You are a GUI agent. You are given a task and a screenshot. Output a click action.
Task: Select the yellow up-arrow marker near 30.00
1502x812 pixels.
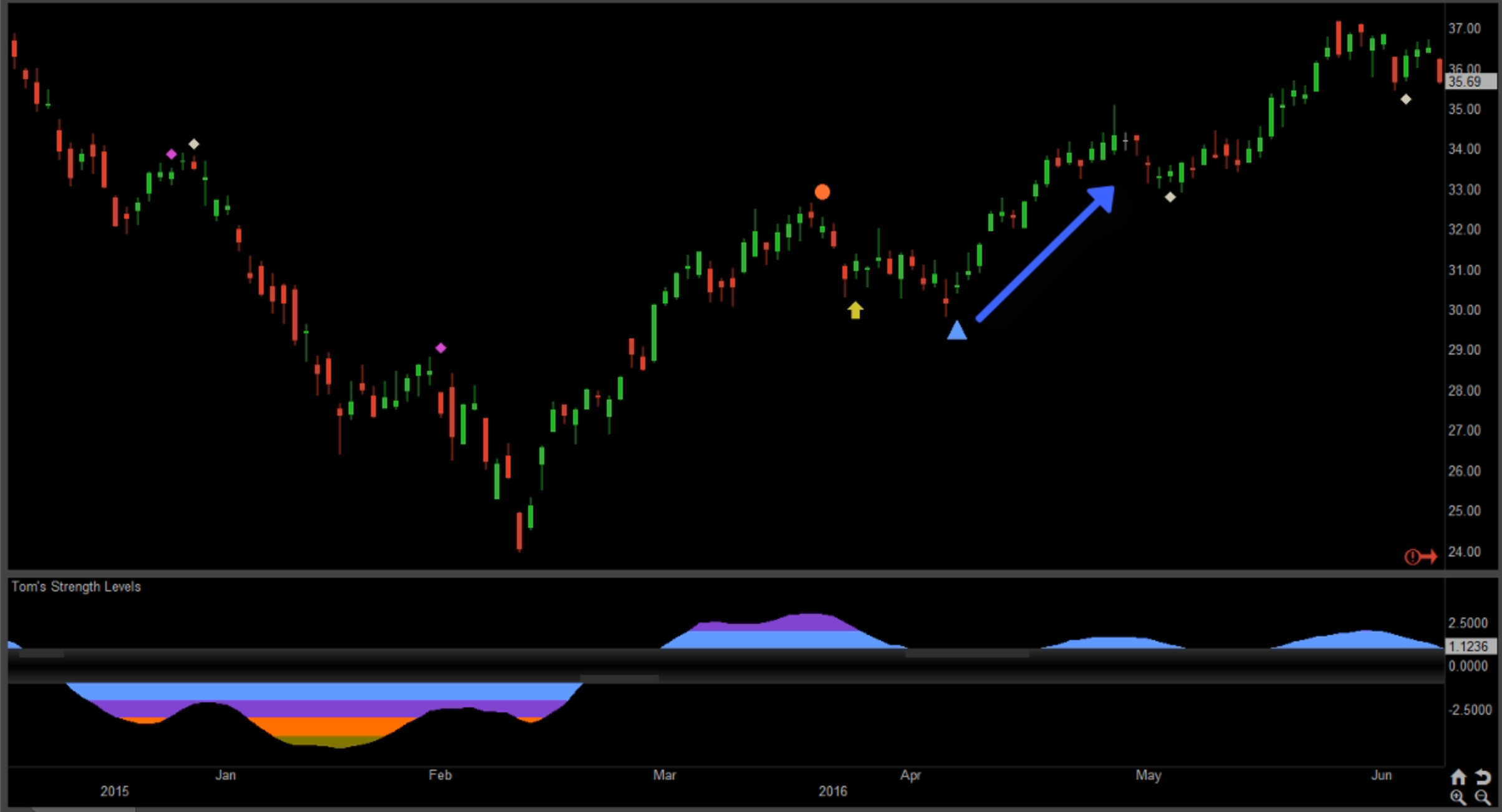pyautogui.click(x=855, y=310)
